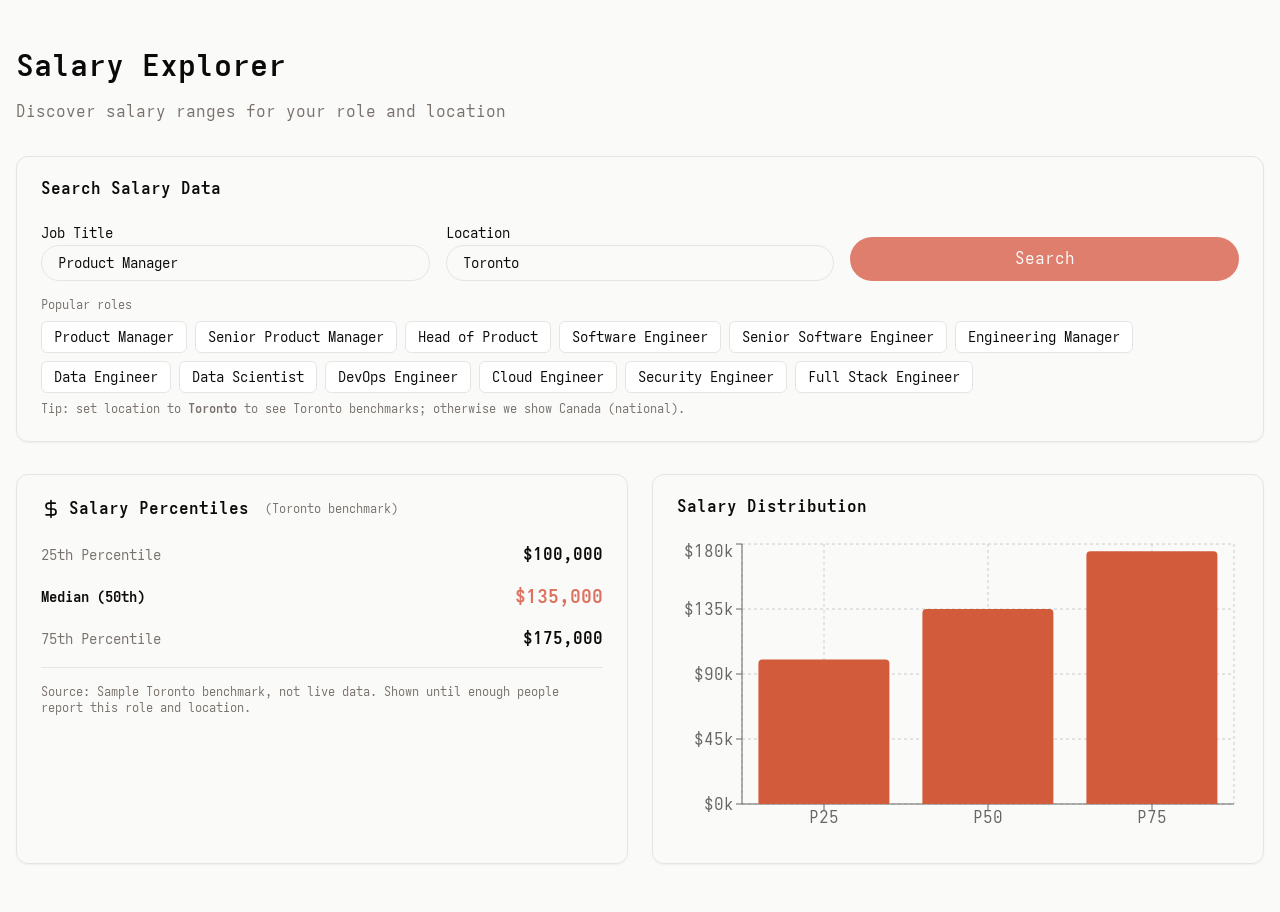Click the "Search Salary Data" heading

click(131, 188)
